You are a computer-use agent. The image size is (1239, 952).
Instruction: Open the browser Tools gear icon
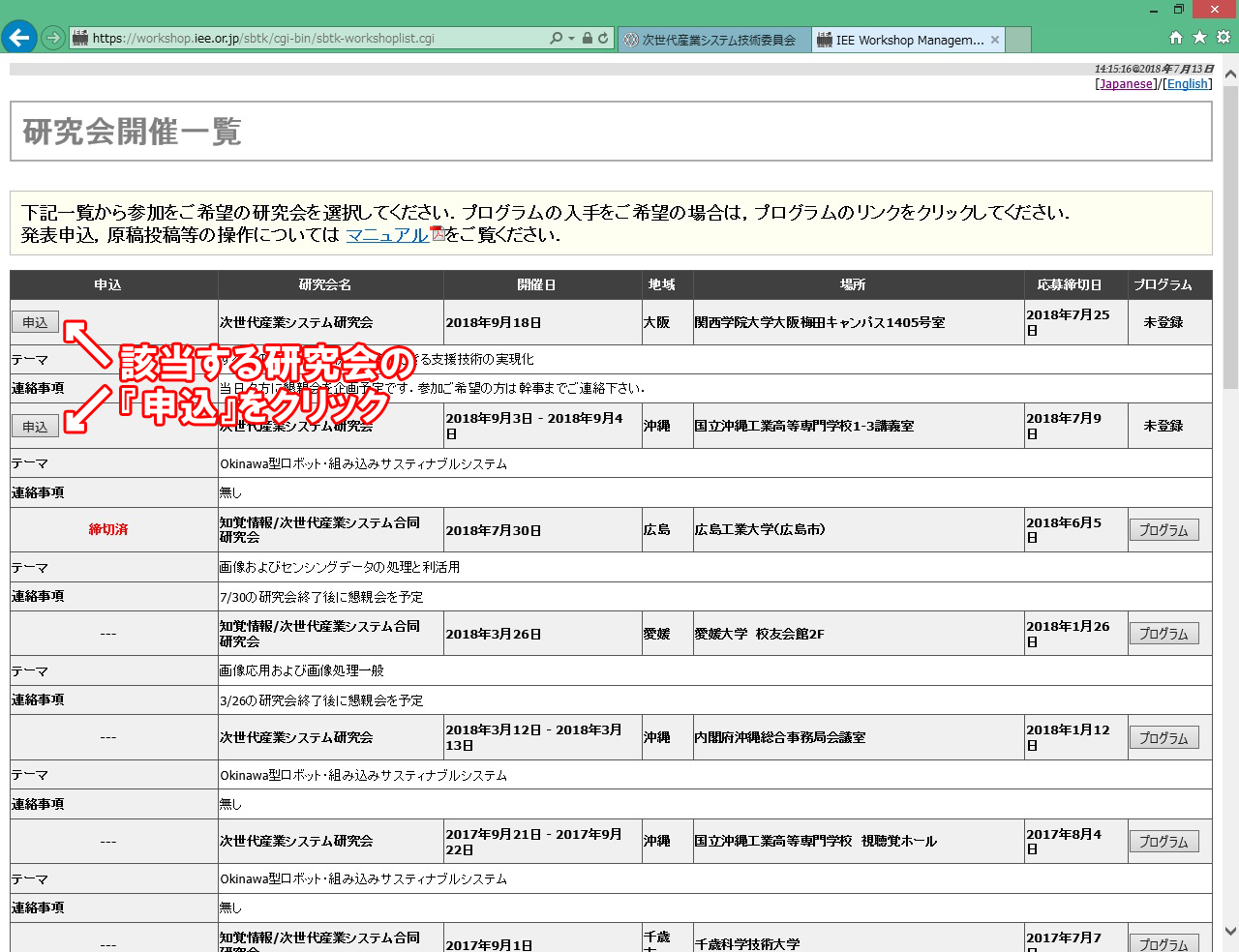point(1224,38)
